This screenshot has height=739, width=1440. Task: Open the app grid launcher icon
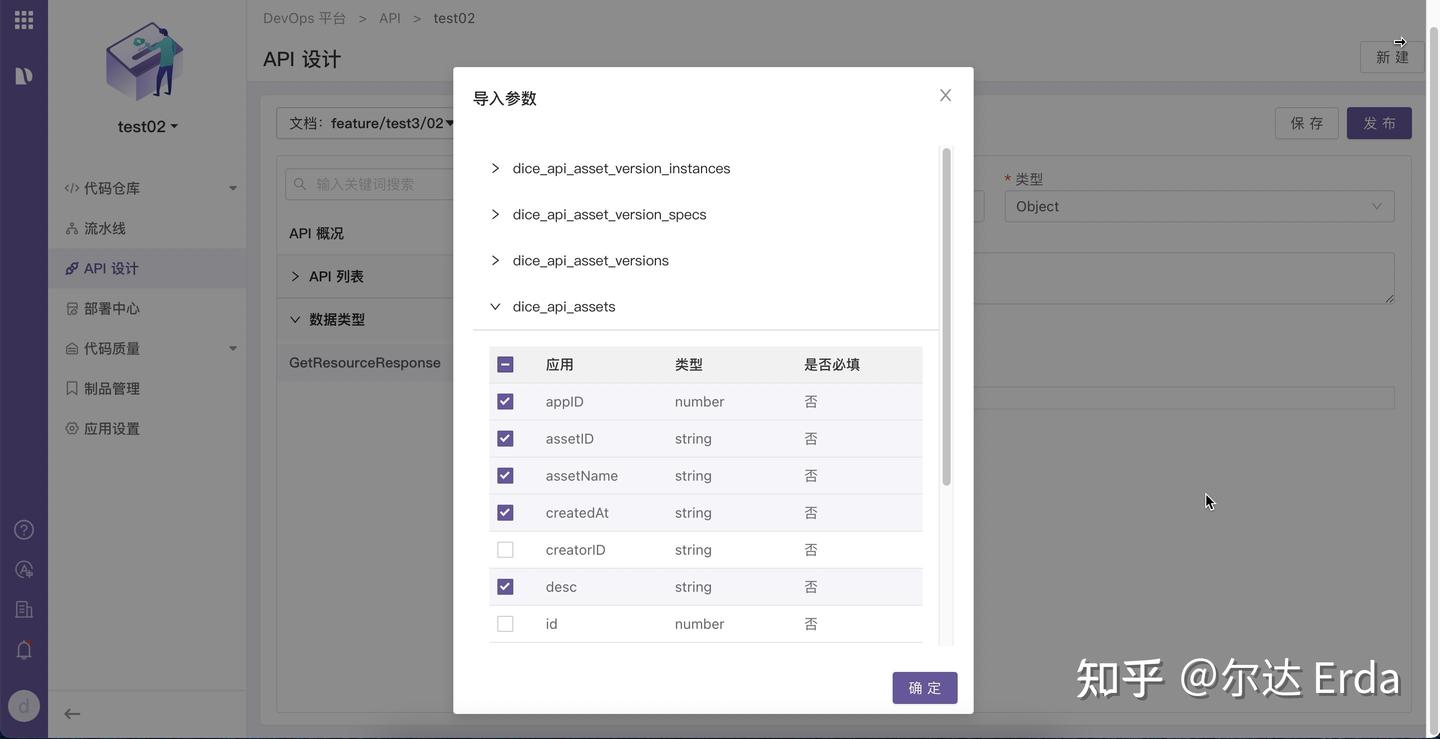[24, 19]
